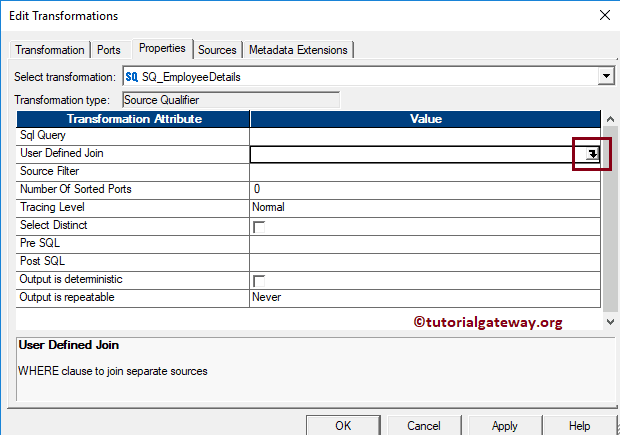The width and height of the screenshot is (620, 435).
Task: Open the Metadata Extensions tab
Action: tap(297, 50)
